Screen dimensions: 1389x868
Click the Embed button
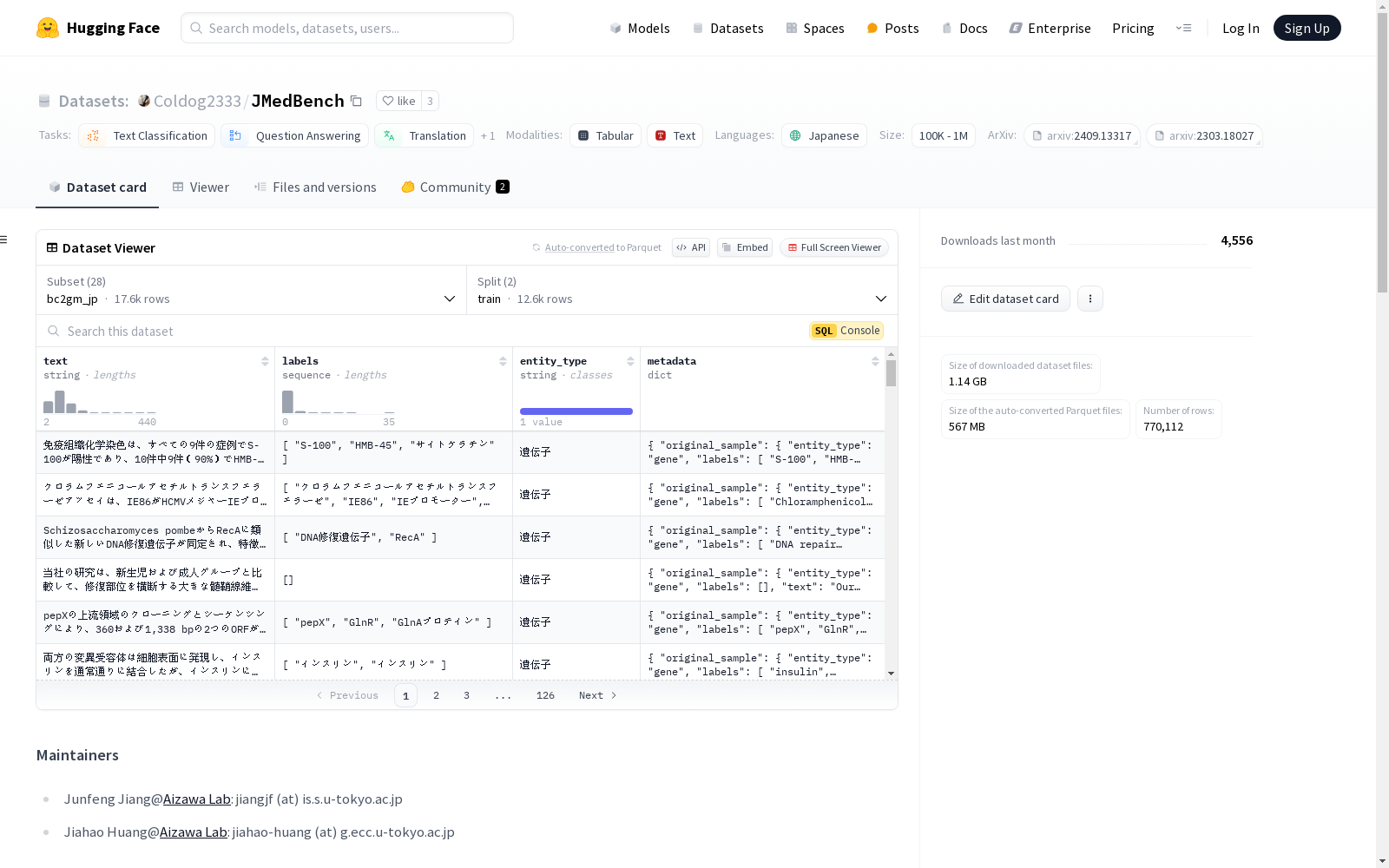click(x=745, y=247)
